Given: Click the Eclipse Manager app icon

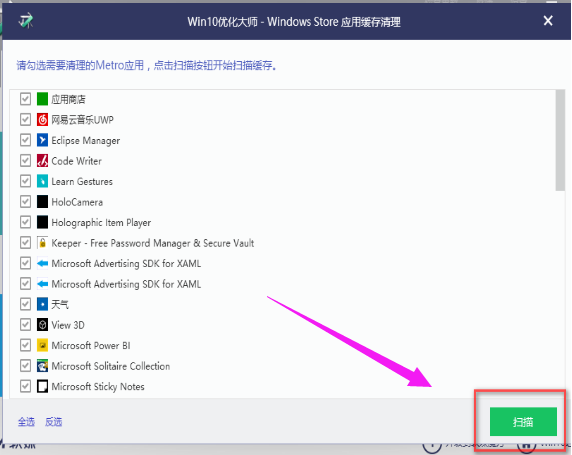Looking at the screenshot, I should point(42,140).
